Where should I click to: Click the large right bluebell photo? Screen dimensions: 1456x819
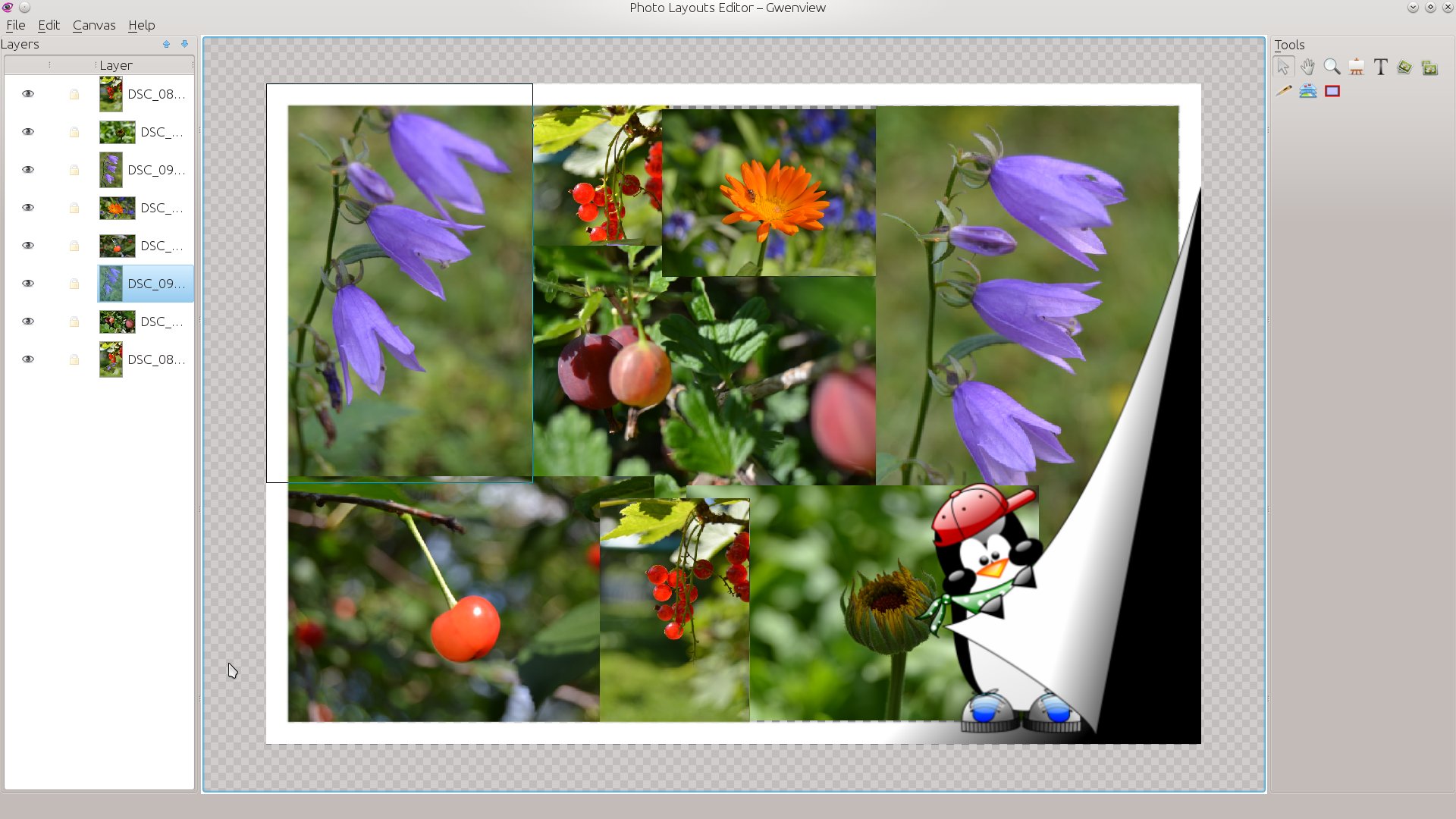[x=1028, y=296]
